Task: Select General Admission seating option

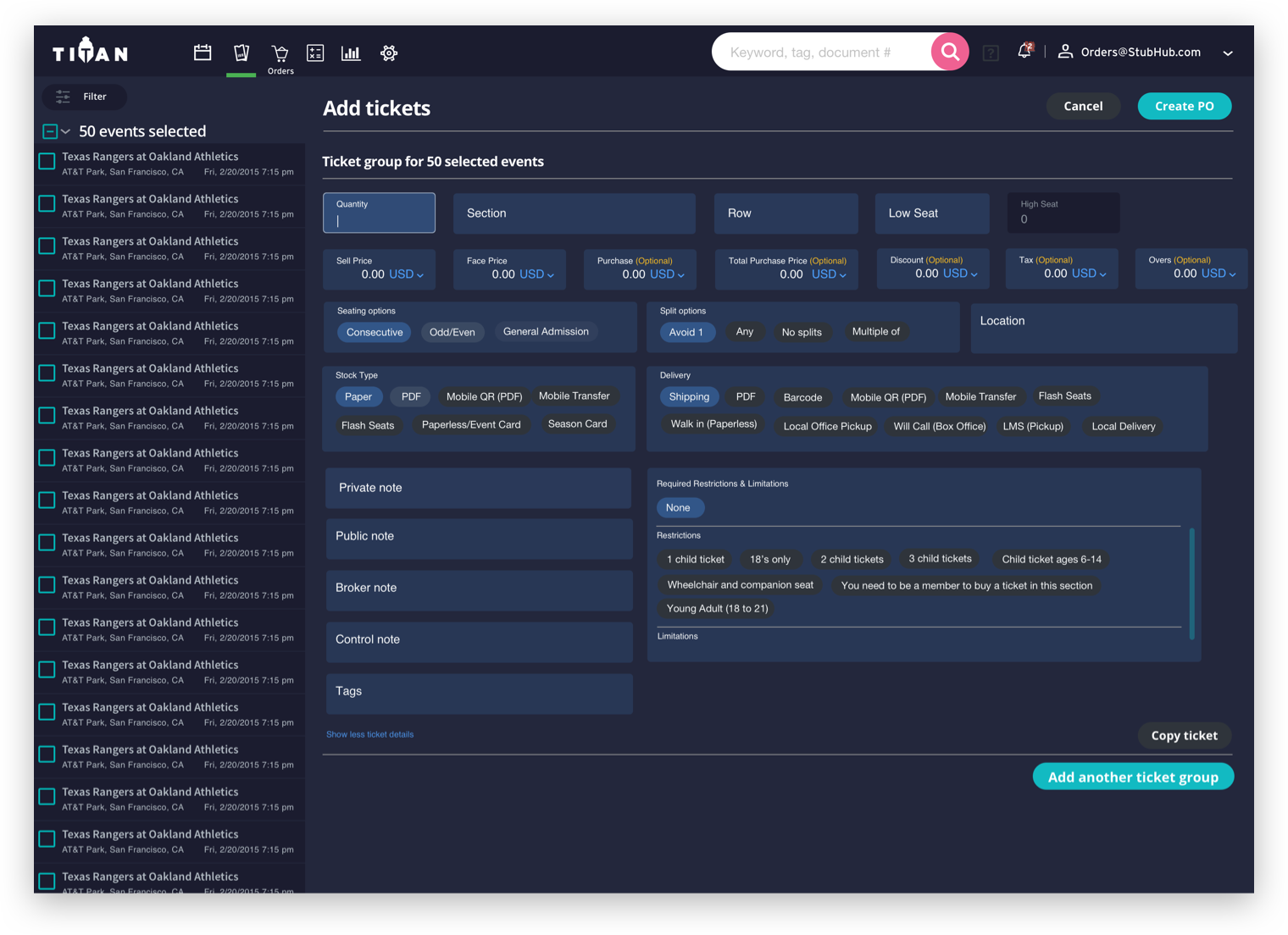Action: tap(546, 331)
